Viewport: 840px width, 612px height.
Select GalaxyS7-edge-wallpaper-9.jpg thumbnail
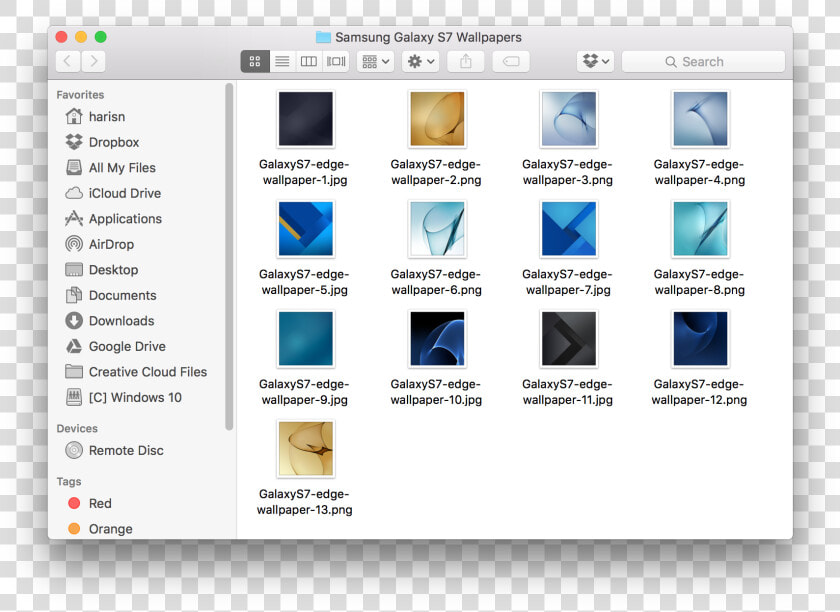[x=305, y=339]
